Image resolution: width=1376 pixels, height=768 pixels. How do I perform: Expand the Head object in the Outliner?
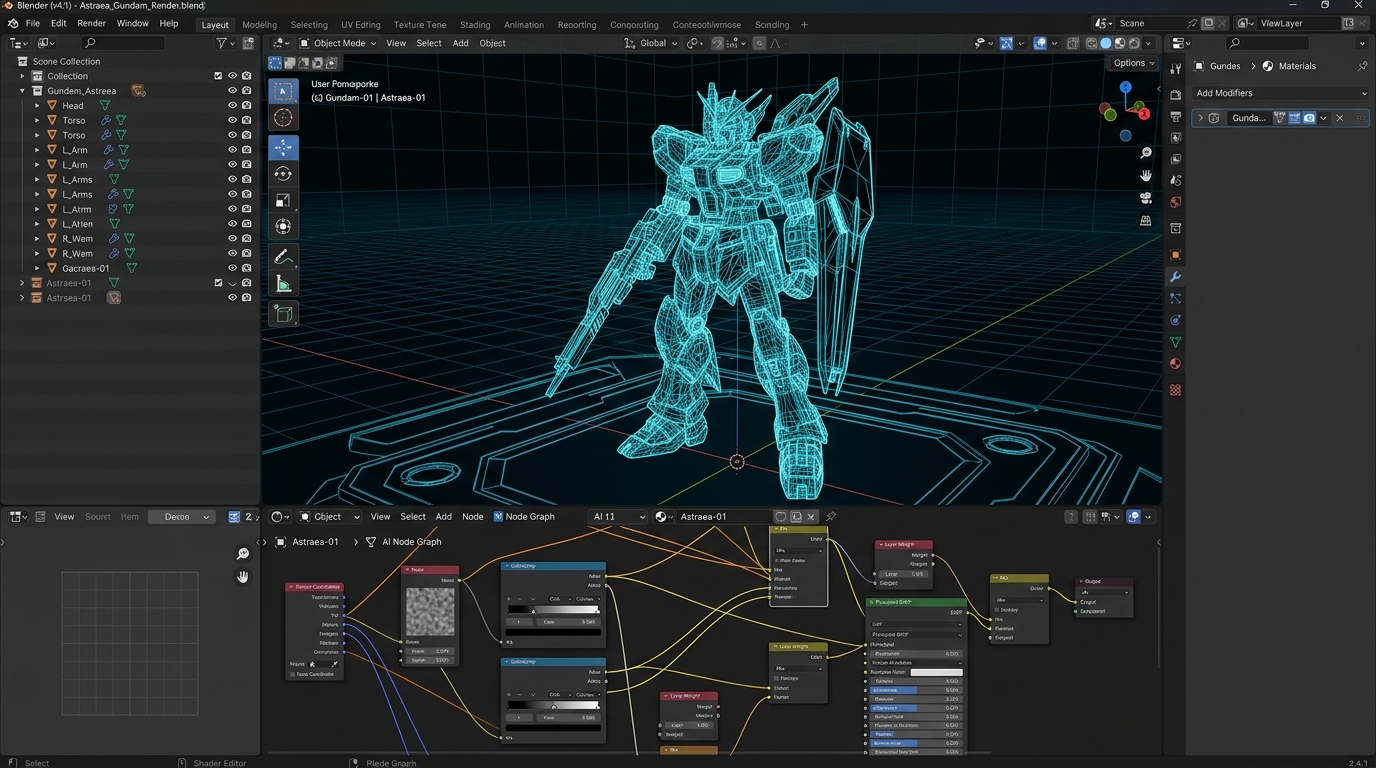(x=37, y=106)
